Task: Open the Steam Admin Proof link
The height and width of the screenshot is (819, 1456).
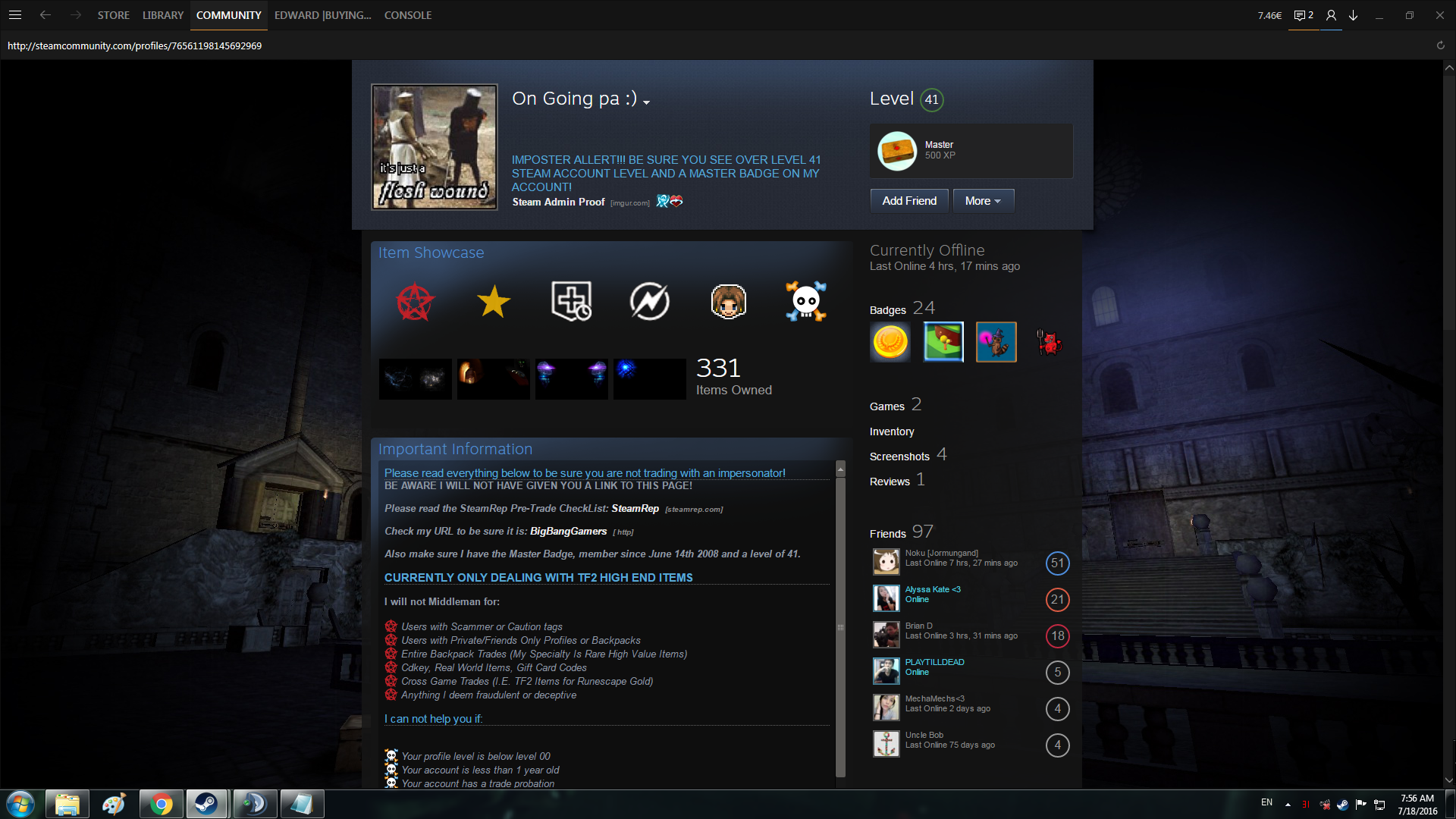Action: click(x=558, y=202)
